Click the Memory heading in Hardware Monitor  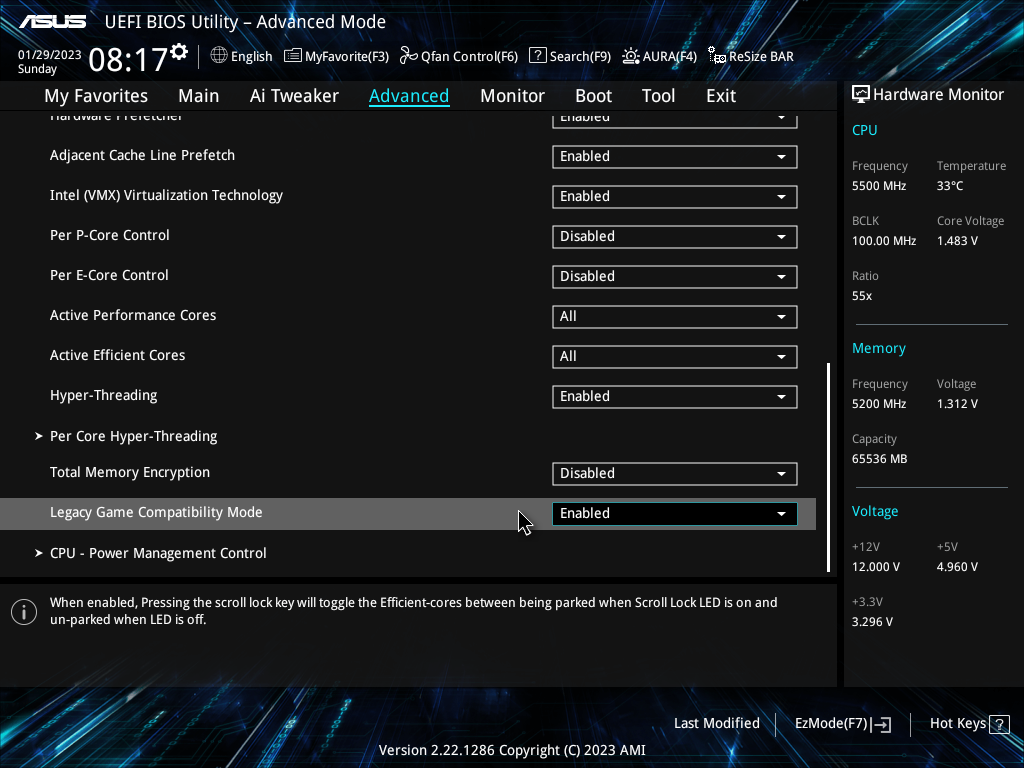coord(879,348)
